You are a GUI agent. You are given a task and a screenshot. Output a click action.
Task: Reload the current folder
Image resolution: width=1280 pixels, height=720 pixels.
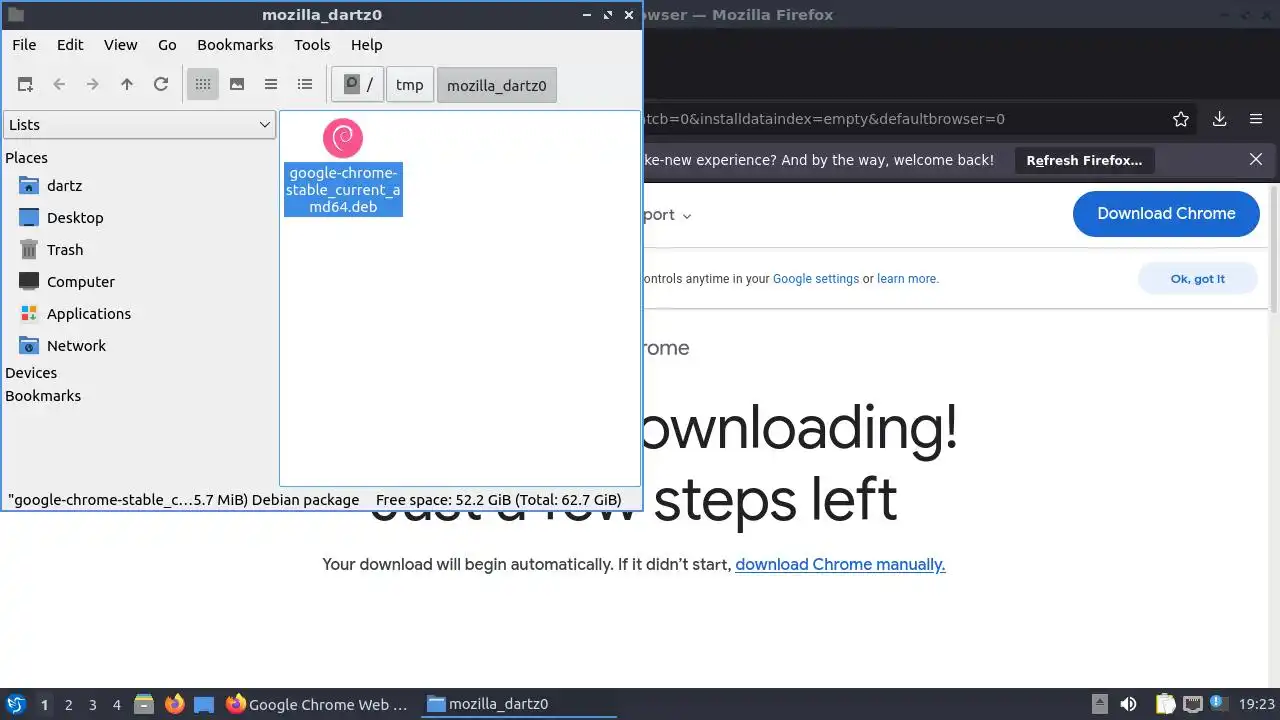161,85
